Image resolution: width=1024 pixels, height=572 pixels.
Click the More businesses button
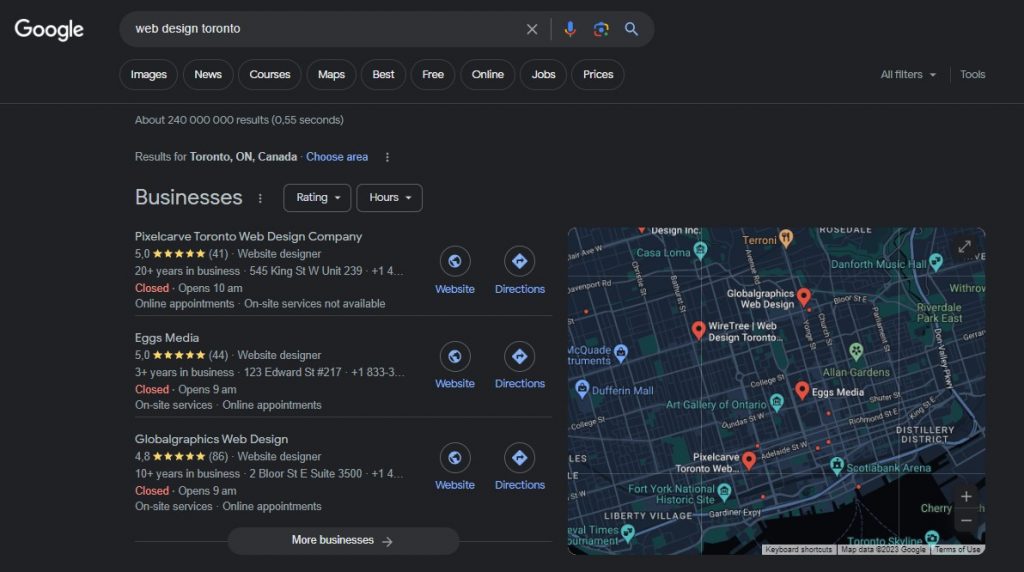(343, 541)
